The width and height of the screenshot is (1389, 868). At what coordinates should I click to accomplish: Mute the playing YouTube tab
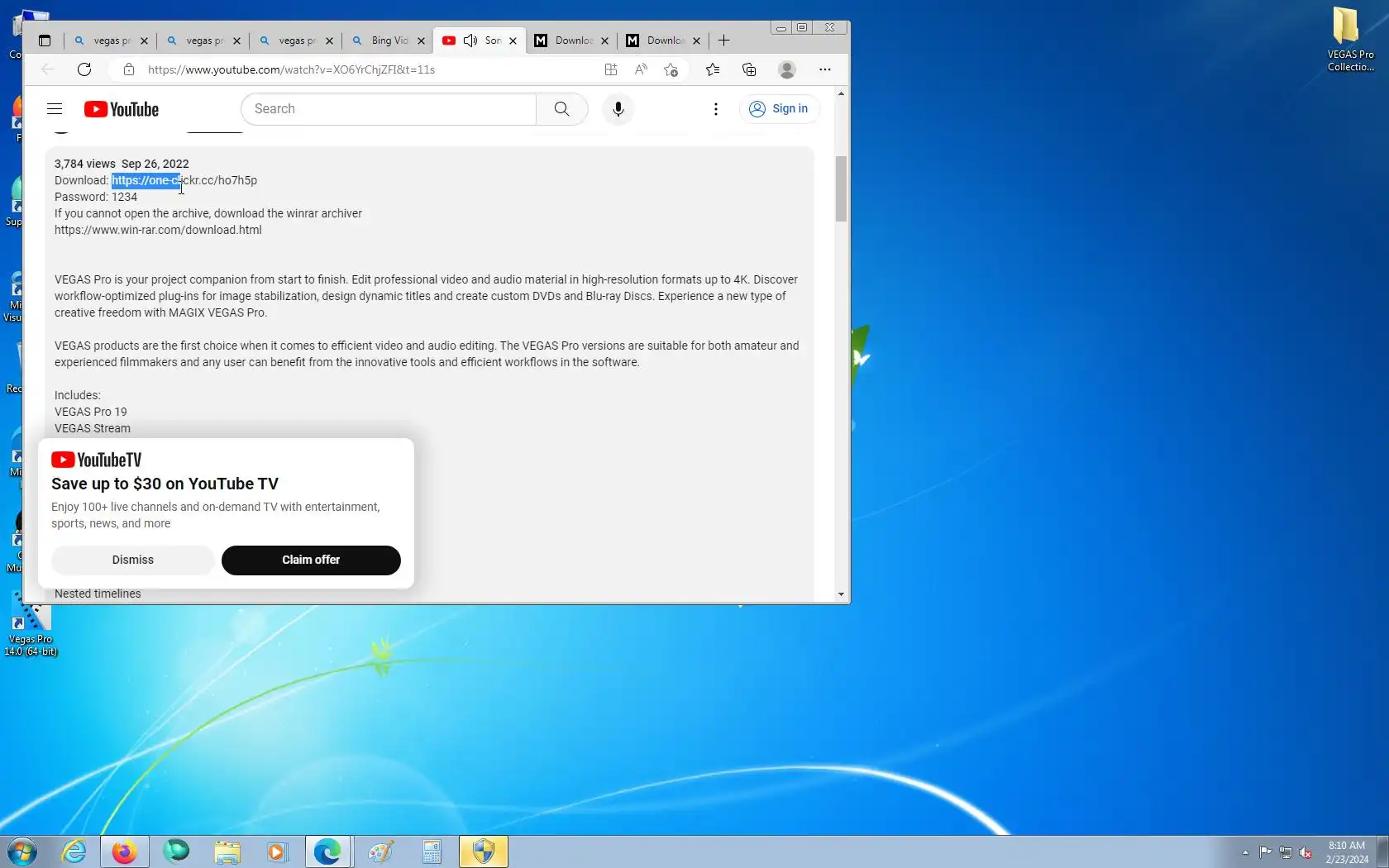point(470,41)
